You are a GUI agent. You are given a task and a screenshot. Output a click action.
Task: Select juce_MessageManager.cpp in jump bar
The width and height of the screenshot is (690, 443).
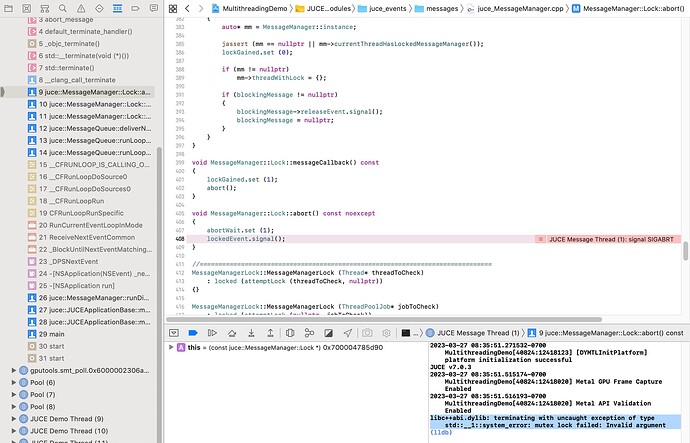(x=515, y=8)
